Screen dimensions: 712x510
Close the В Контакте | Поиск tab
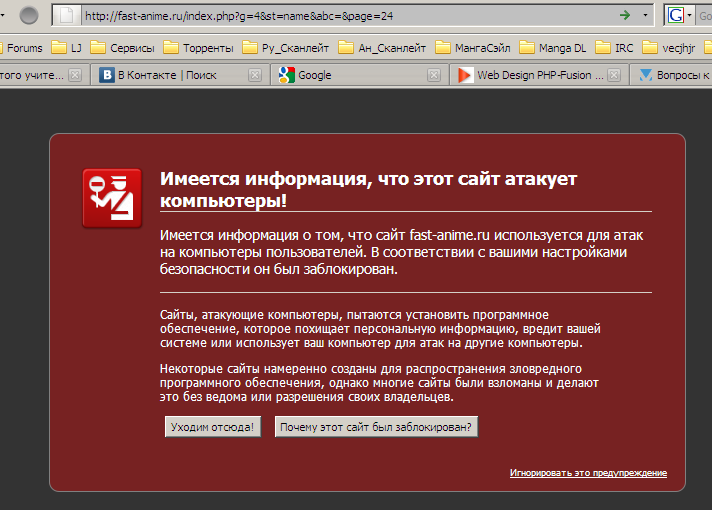254,75
